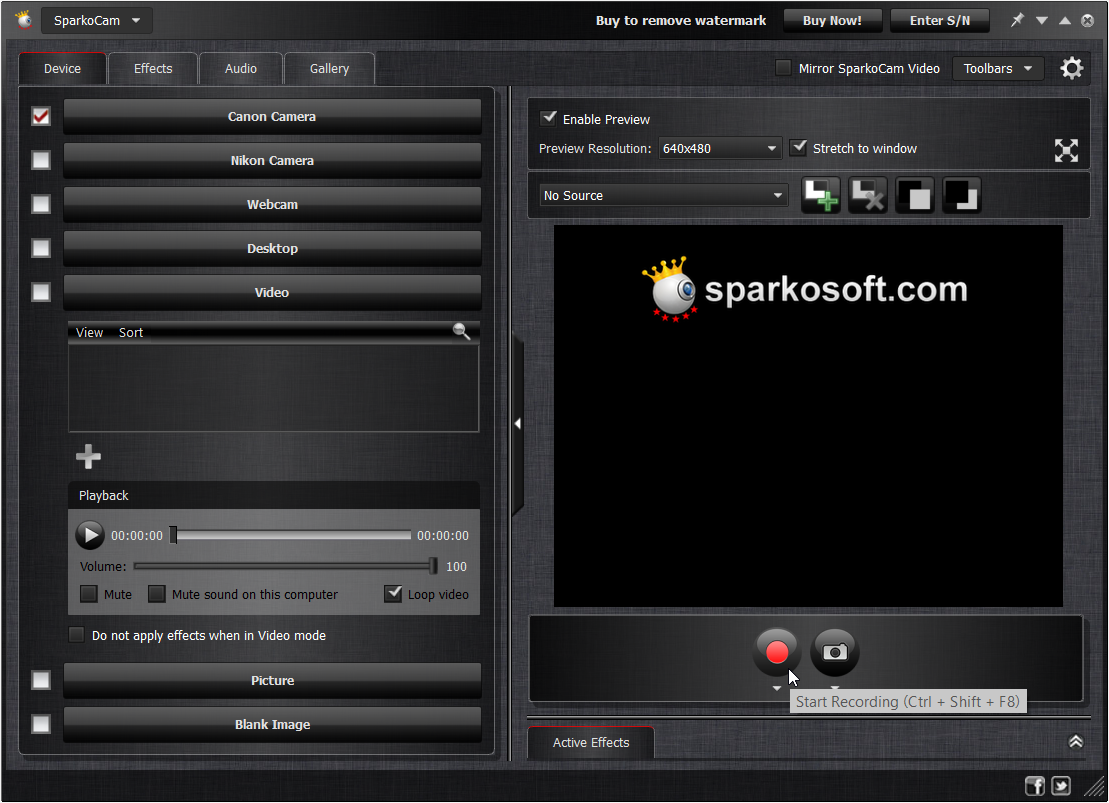This screenshot has height=803, width=1109.
Task: Open the SparkoCam dropdown menu
Action: tap(96, 21)
